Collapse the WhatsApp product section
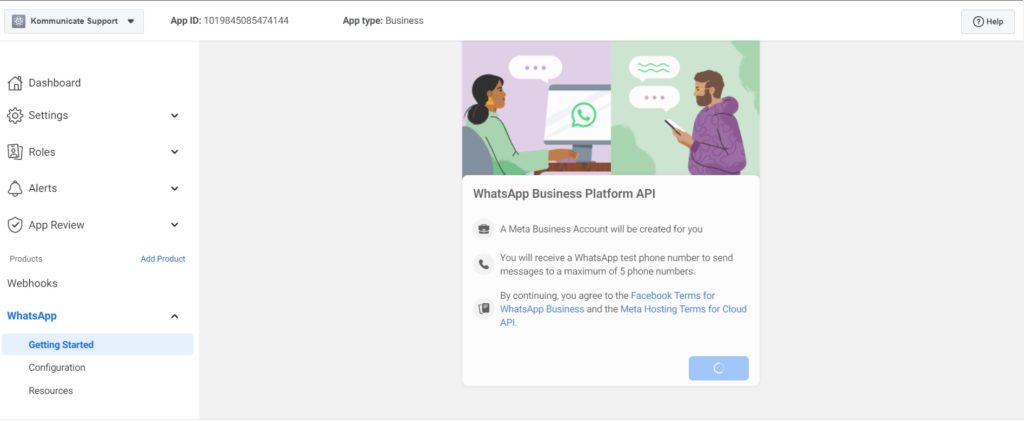Image resolution: width=1024 pixels, height=421 pixels. point(175,316)
